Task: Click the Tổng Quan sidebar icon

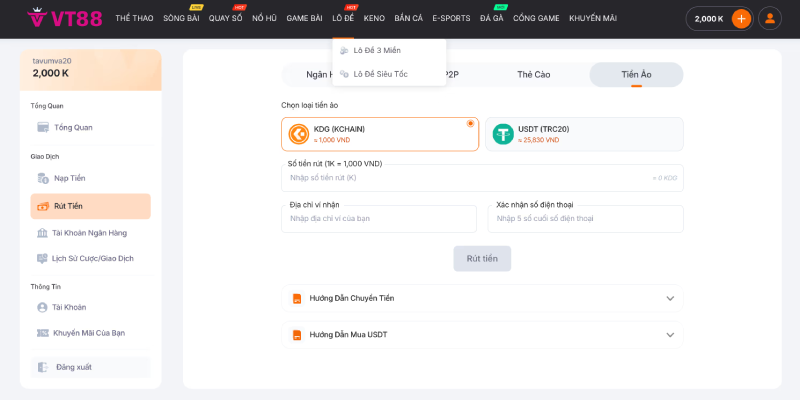Action: pos(43,127)
